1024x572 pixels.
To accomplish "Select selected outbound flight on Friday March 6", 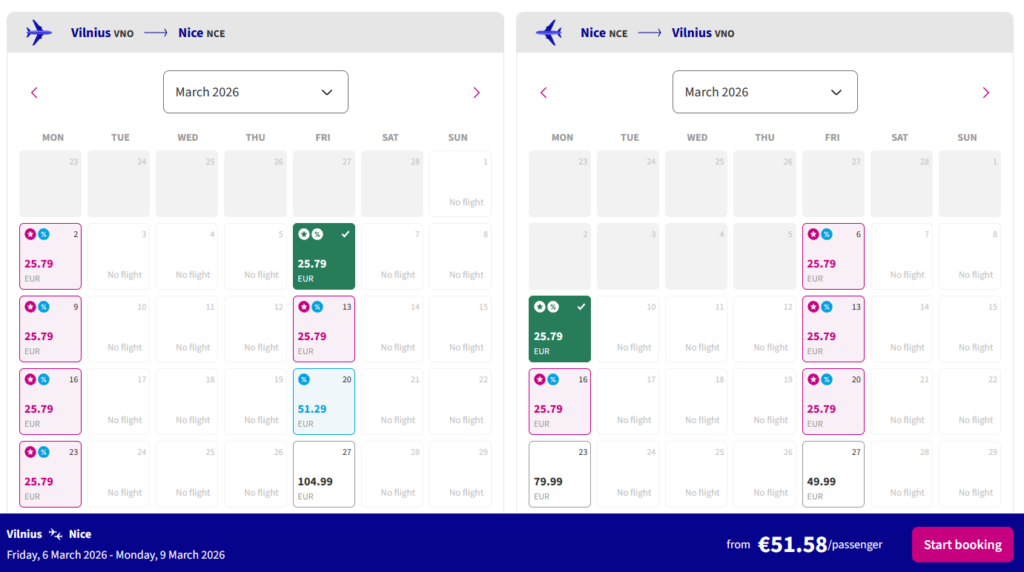I will coord(323,257).
